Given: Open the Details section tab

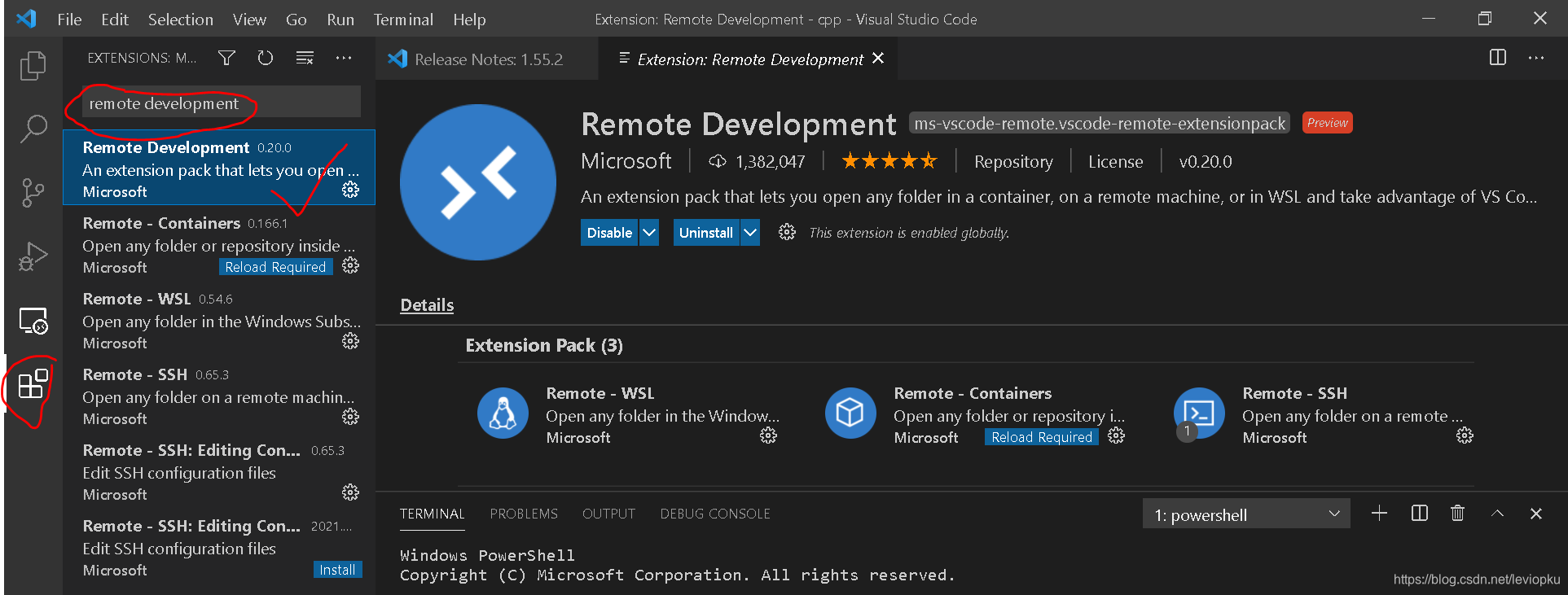Looking at the screenshot, I should [x=427, y=305].
